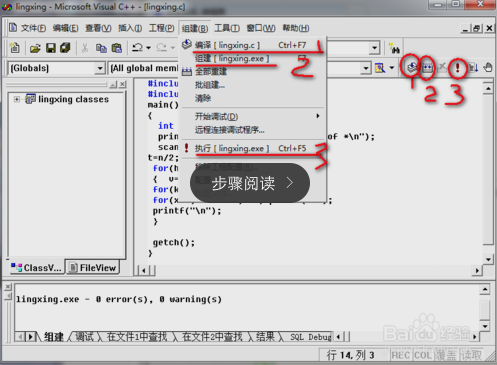
Task: Open the 工具(T) menu
Action: (227, 28)
